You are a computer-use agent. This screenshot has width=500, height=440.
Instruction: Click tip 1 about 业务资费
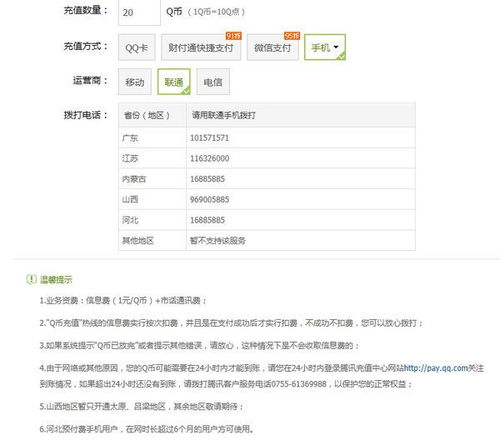click(x=123, y=300)
